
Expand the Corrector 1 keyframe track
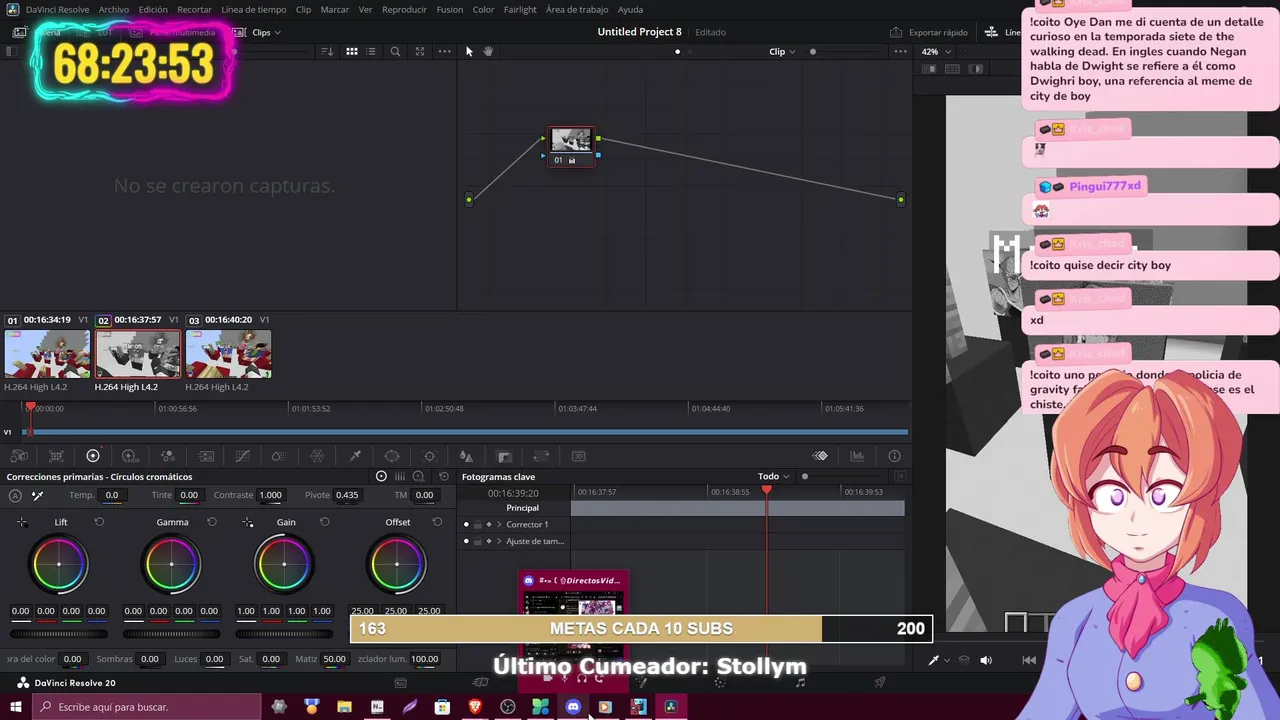(499, 525)
